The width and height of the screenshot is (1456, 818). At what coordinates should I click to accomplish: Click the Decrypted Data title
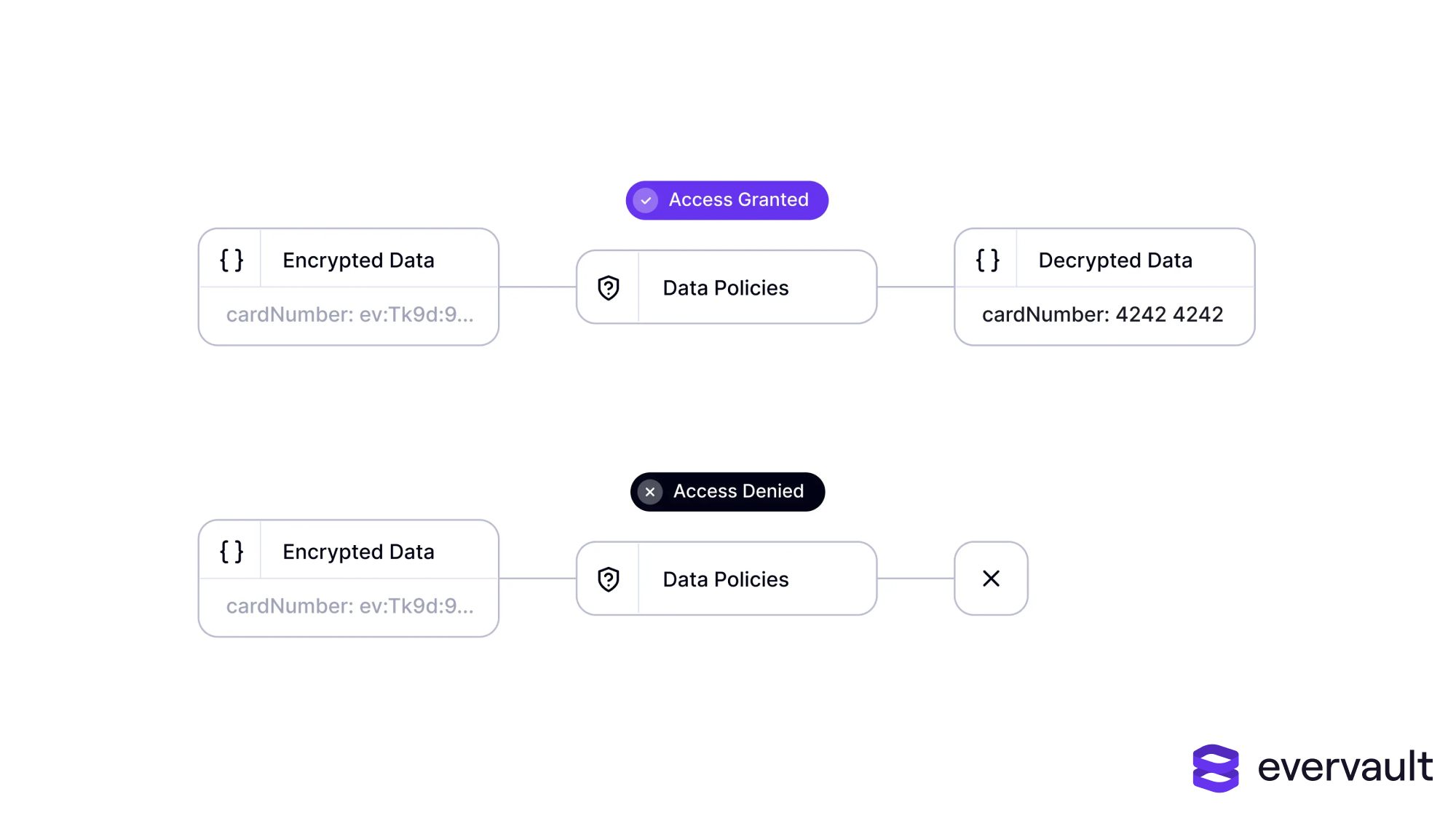[1115, 261]
